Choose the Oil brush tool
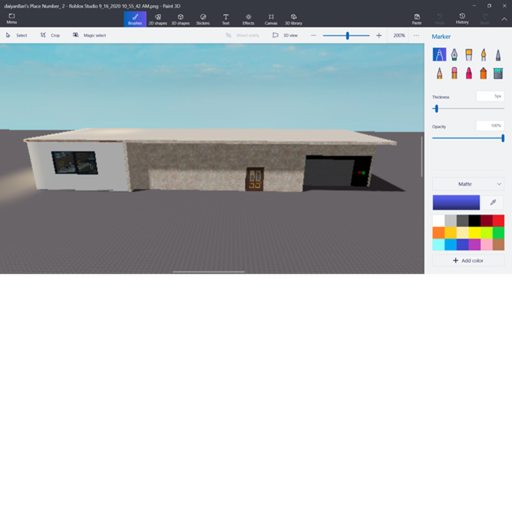Viewport: 512px width, 512px height. point(469,54)
